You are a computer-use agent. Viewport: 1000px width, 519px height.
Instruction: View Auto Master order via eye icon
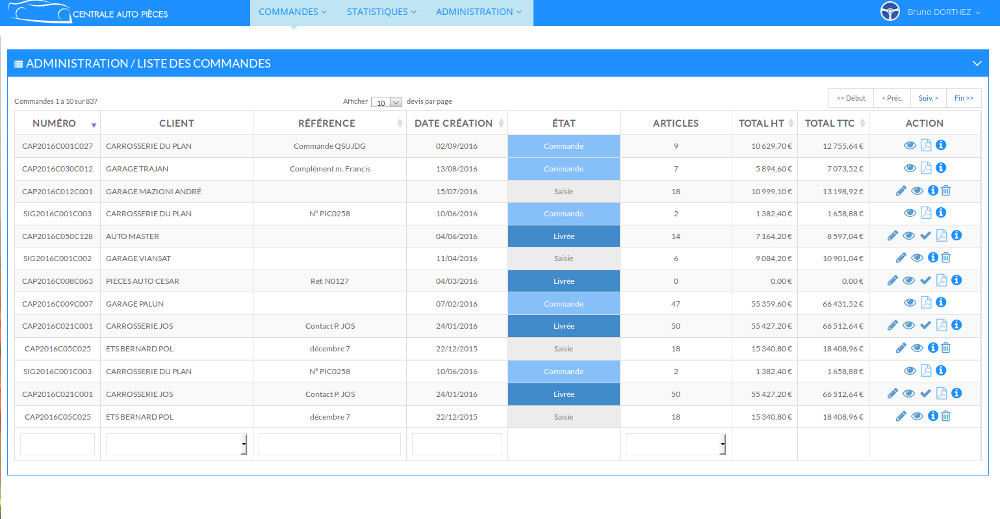tap(909, 236)
